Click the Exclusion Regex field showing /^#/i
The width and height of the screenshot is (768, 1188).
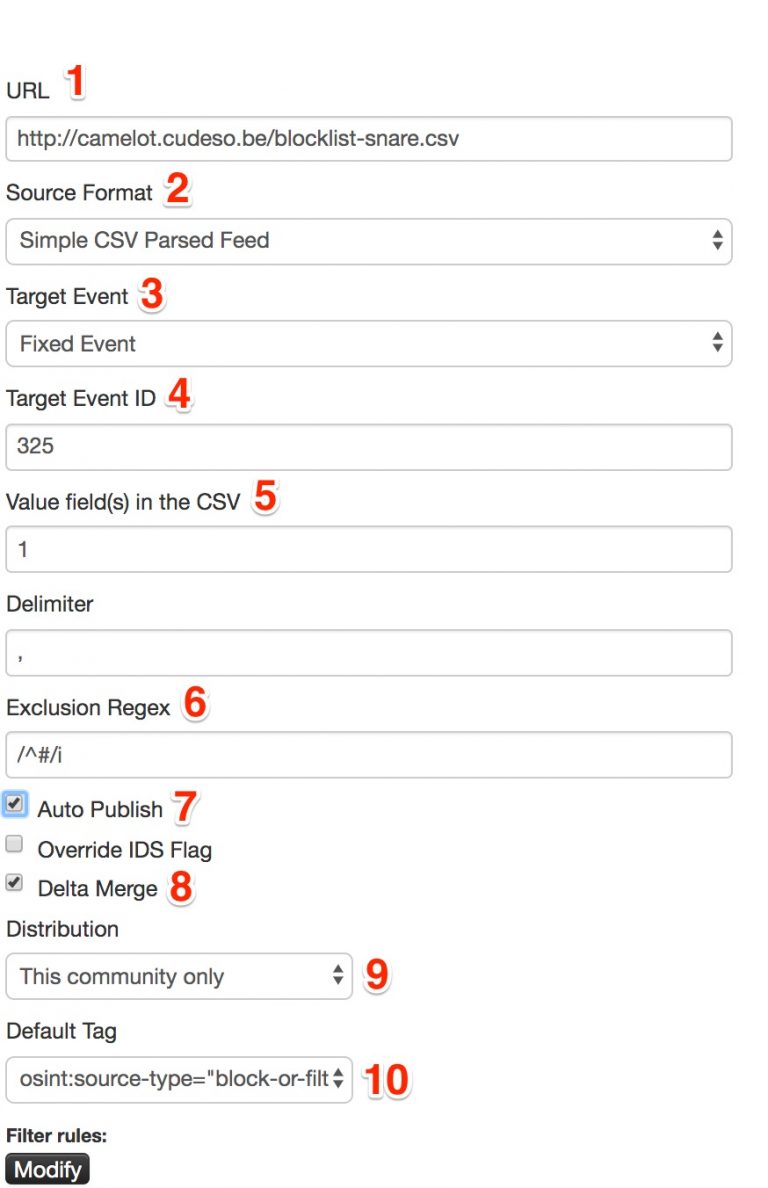[x=370, y=755]
